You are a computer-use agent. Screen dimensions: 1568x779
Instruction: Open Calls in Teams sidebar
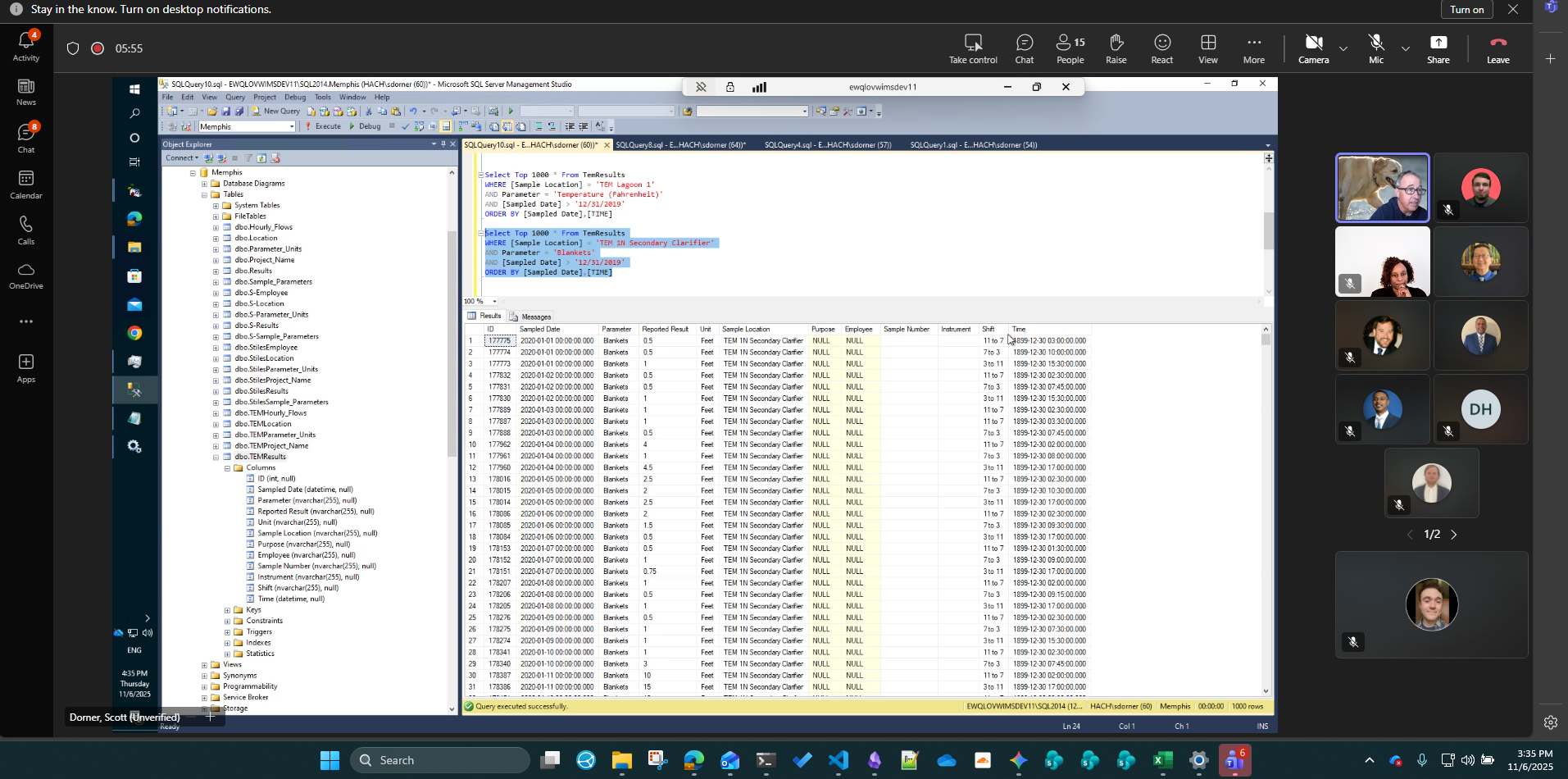[x=26, y=230]
